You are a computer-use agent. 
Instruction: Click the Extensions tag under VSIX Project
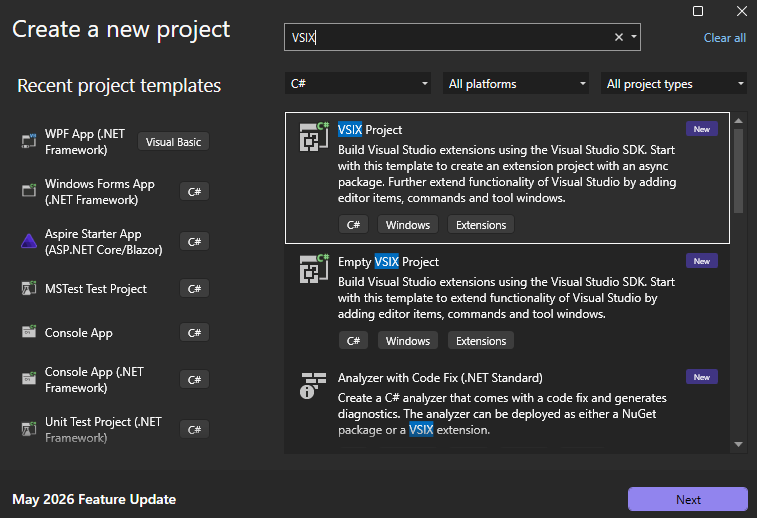(x=481, y=225)
